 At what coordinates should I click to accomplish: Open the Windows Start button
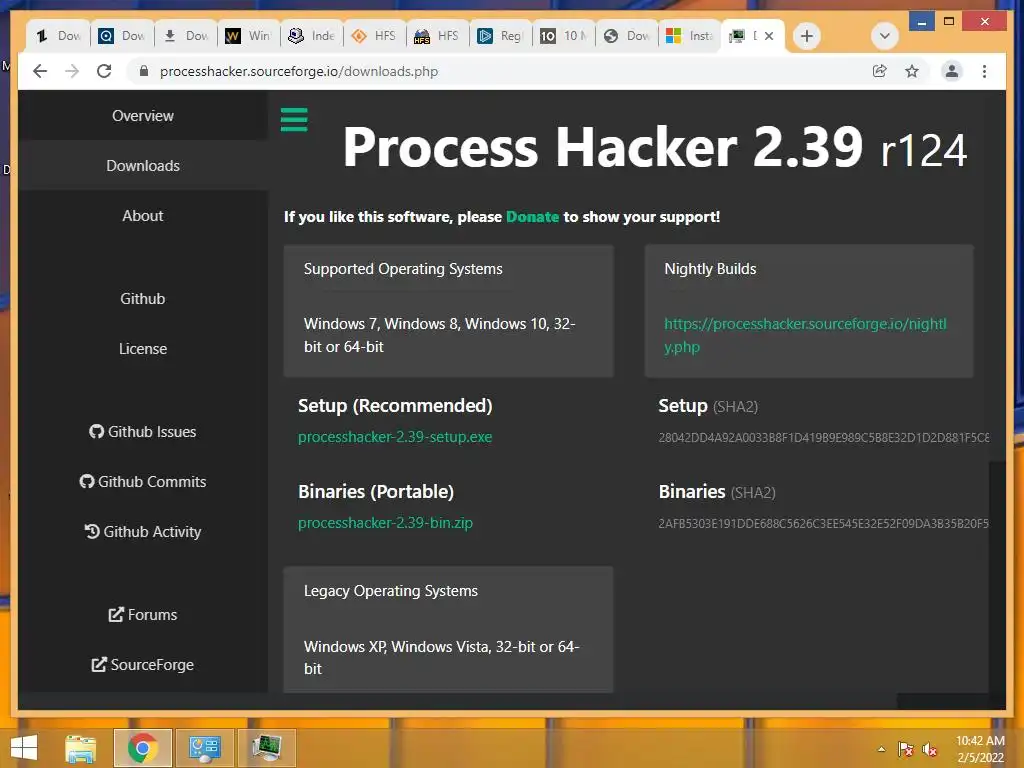point(24,748)
